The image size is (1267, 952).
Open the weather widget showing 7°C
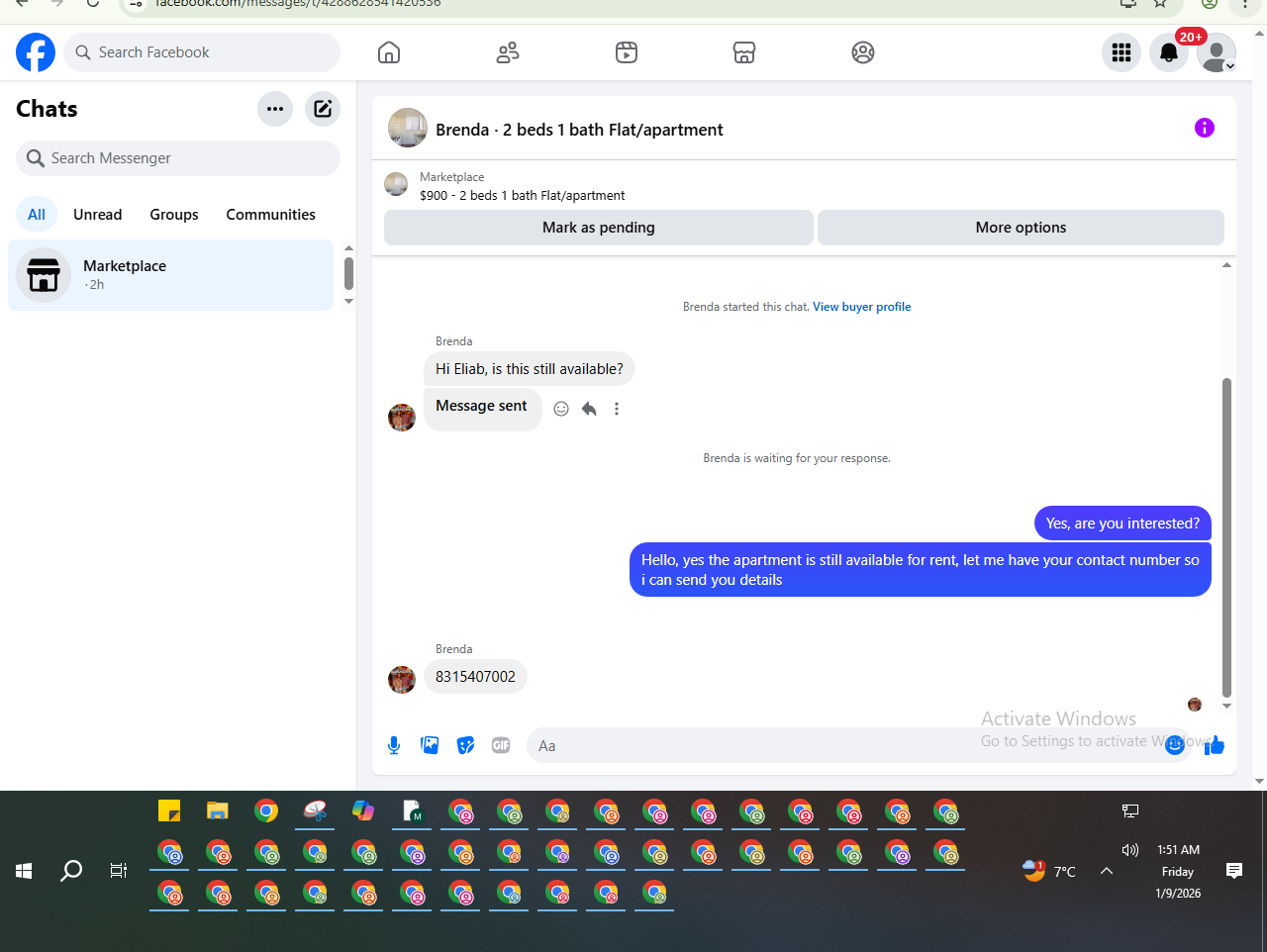1049,871
